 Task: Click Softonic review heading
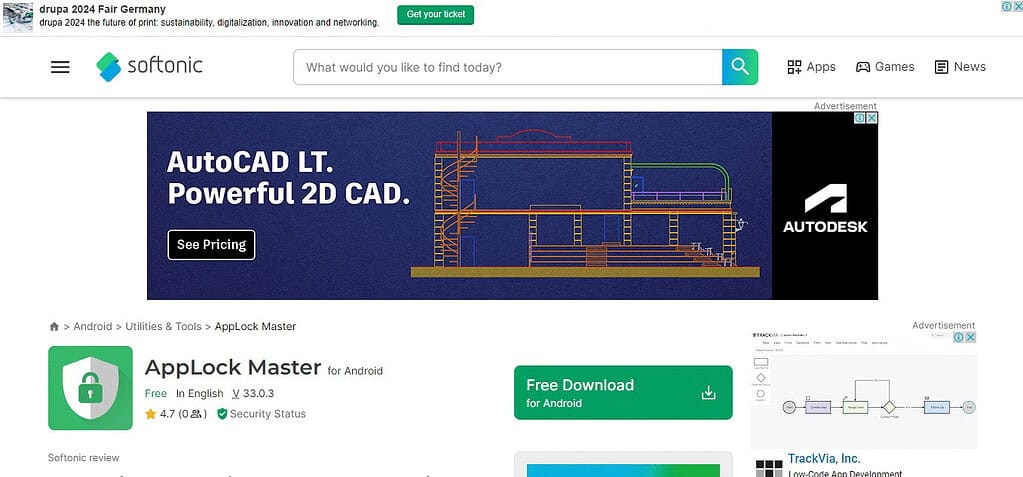[x=84, y=457]
